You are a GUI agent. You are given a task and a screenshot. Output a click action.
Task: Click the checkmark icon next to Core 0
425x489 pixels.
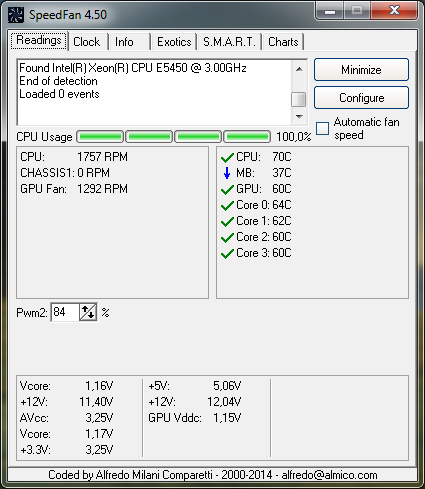[227, 205]
